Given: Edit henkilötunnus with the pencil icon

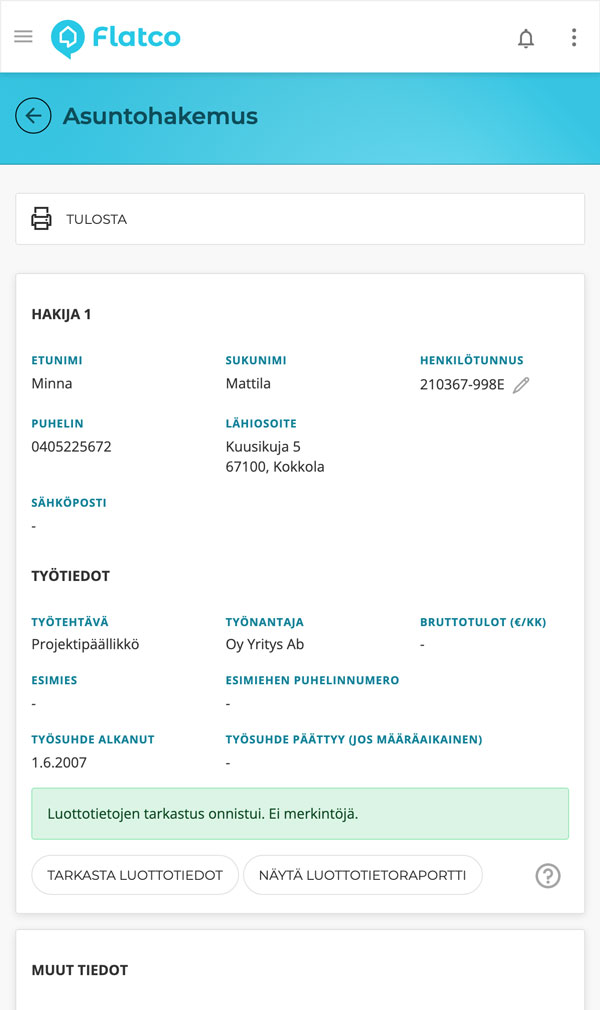Looking at the screenshot, I should pos(521,385).
